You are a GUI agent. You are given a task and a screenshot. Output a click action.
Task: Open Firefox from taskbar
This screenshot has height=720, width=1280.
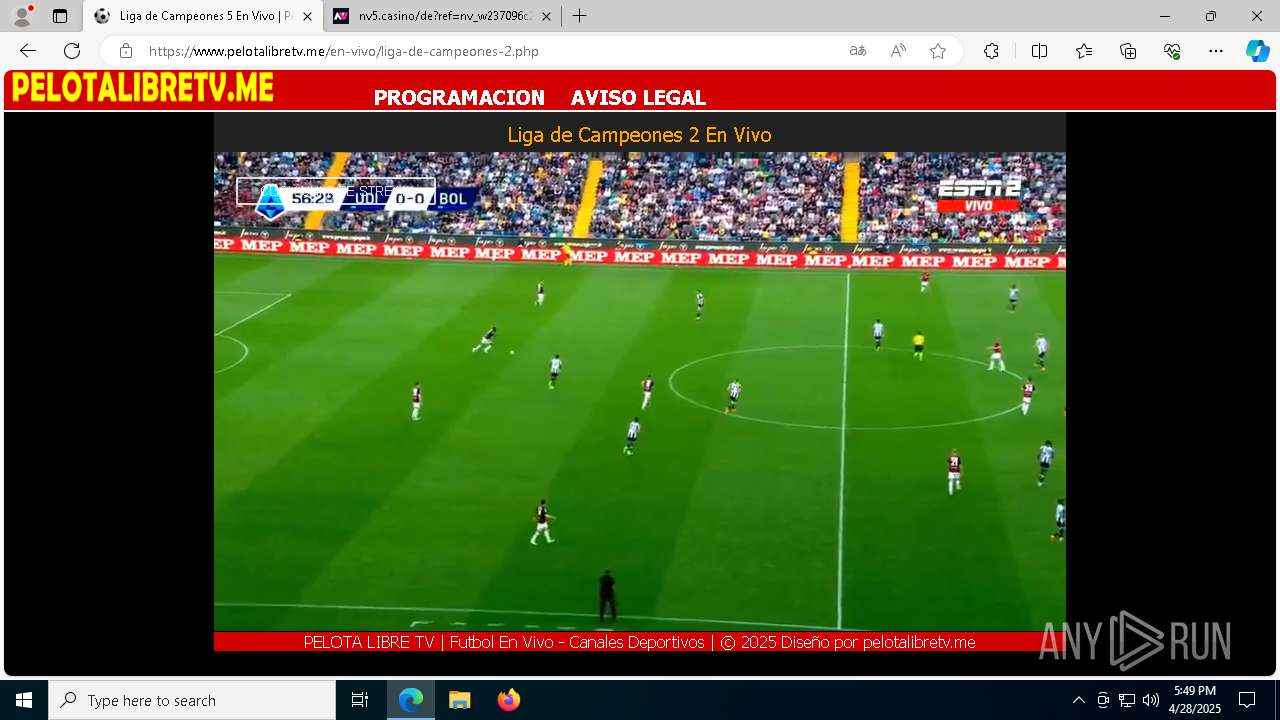click(508, 700)
